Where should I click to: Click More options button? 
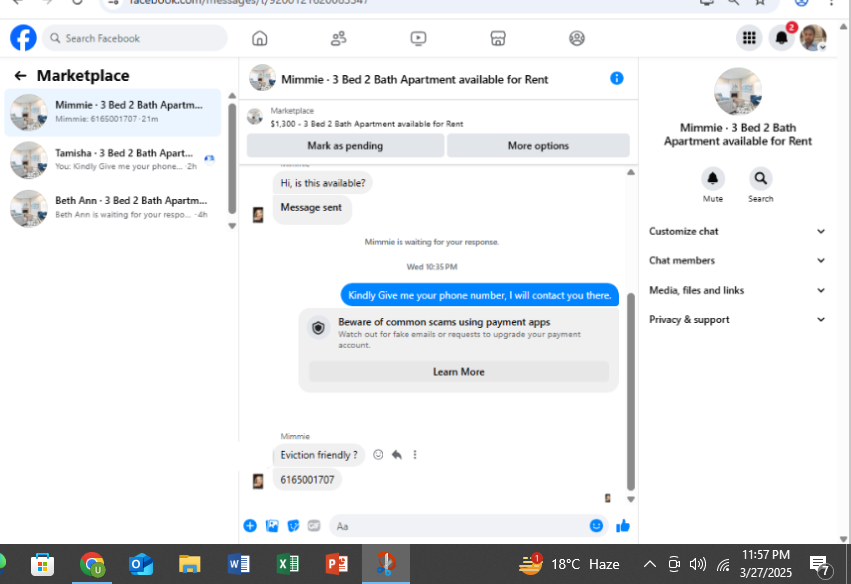click(x=538, y=145)
